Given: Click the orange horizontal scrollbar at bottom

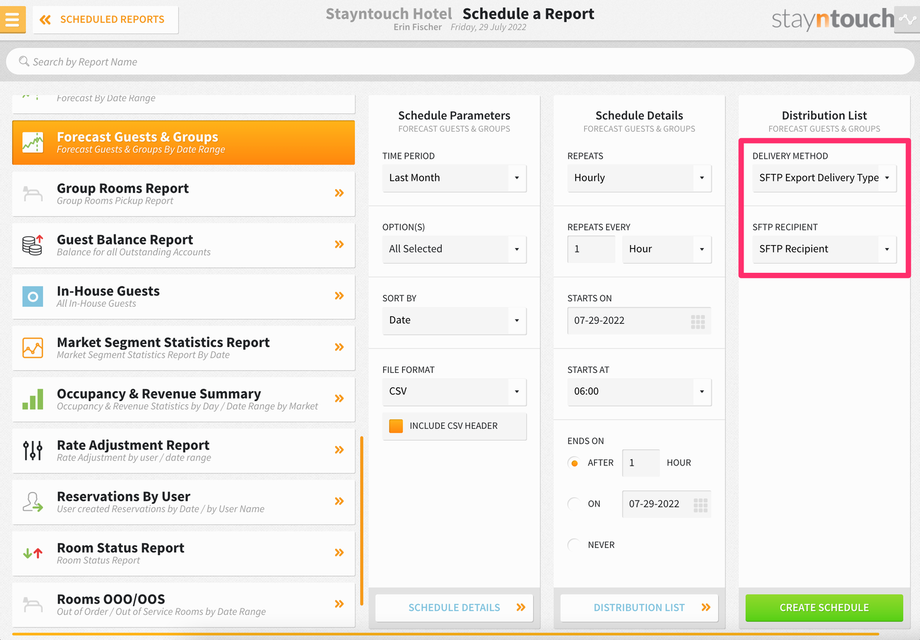Looking at the screenshot, I should point(446,634).
